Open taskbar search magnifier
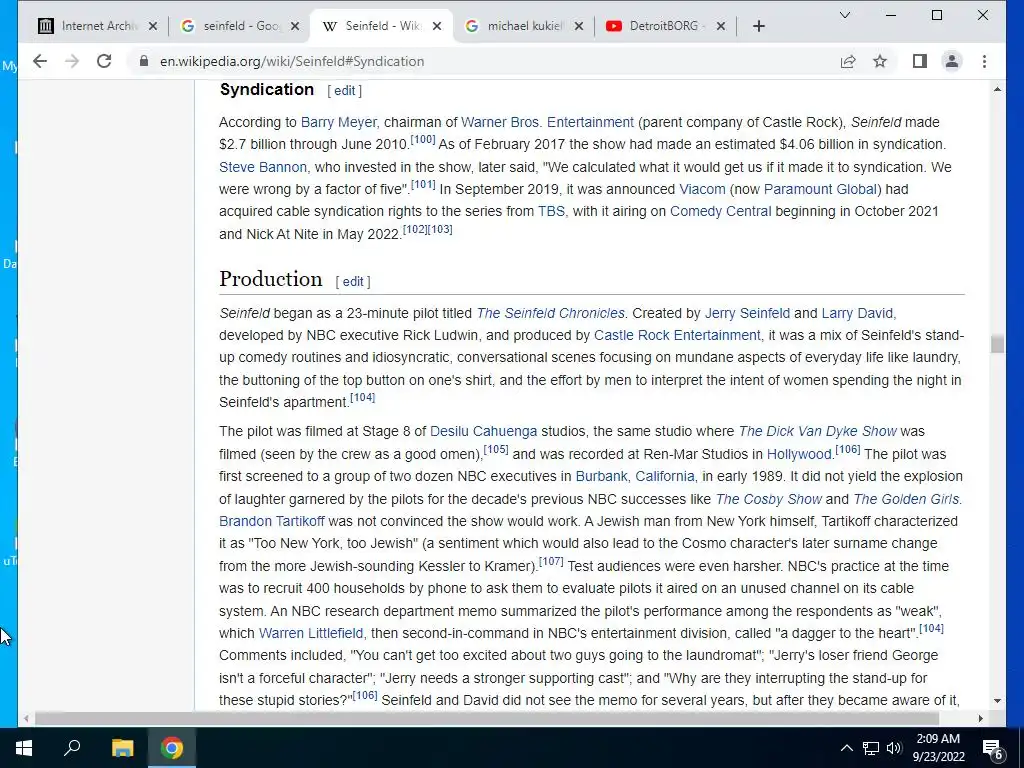This screenshot has height=768, width=1024. click(72, 748)
